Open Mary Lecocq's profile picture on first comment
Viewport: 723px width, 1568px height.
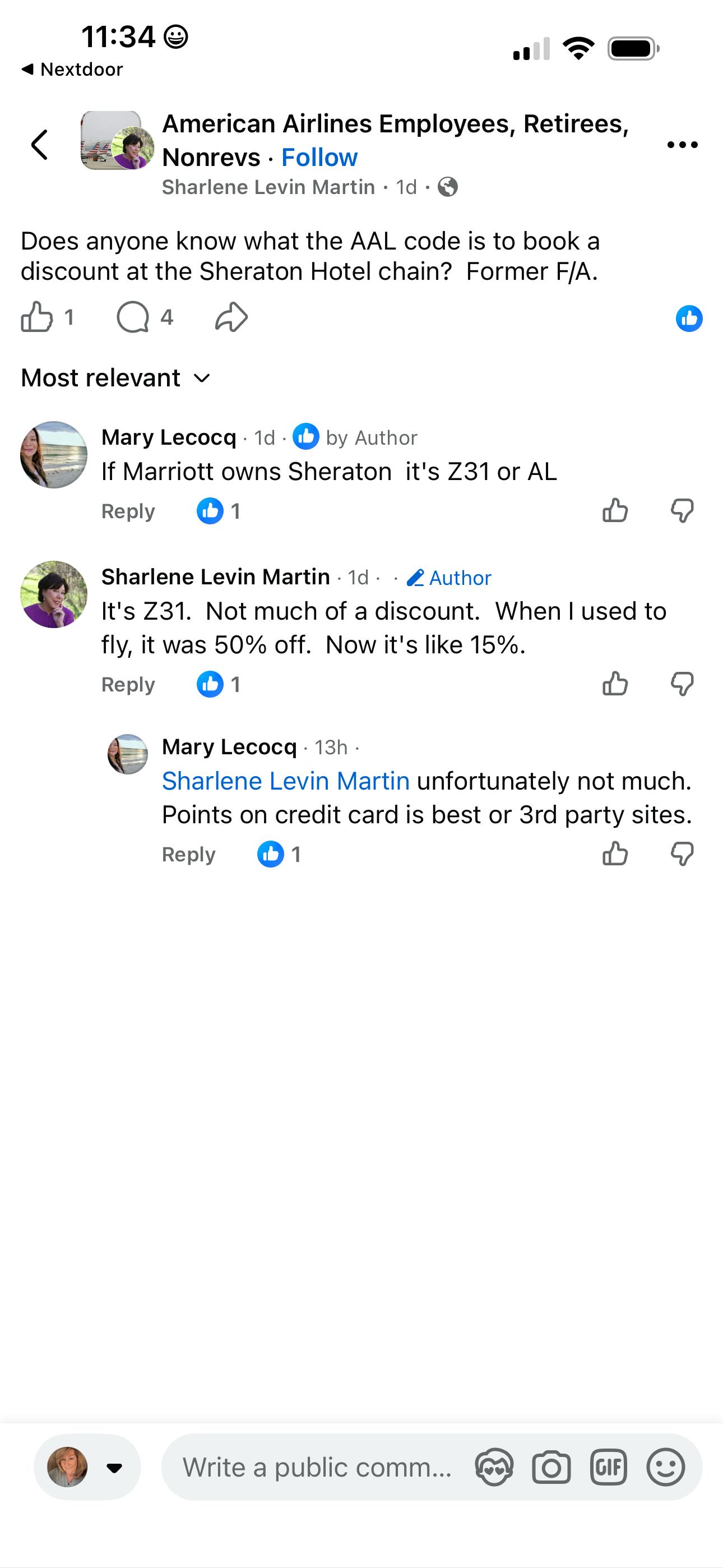(54, 455)
